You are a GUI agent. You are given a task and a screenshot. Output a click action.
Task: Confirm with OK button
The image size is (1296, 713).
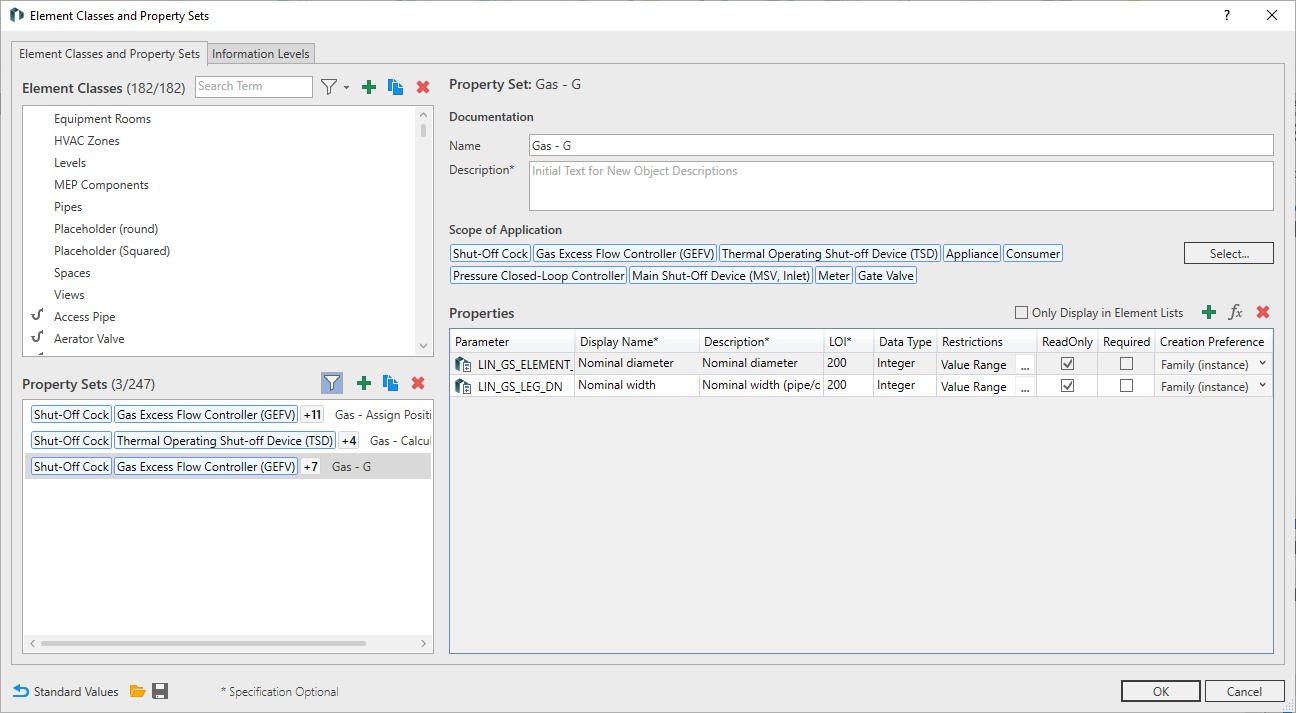pyautogui.click(x=1161, y=691)
